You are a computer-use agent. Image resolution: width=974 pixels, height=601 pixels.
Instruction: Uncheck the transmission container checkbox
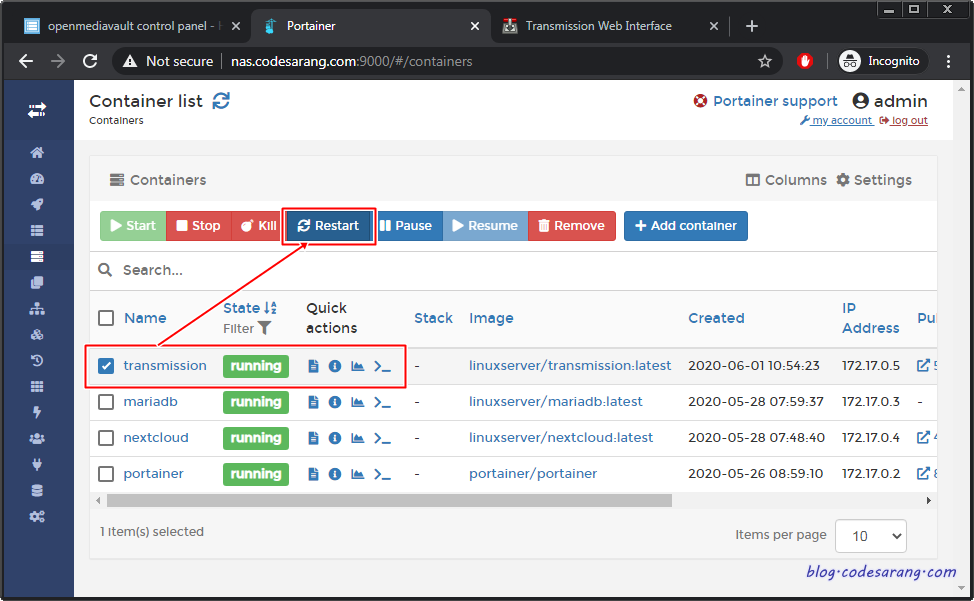106,366
